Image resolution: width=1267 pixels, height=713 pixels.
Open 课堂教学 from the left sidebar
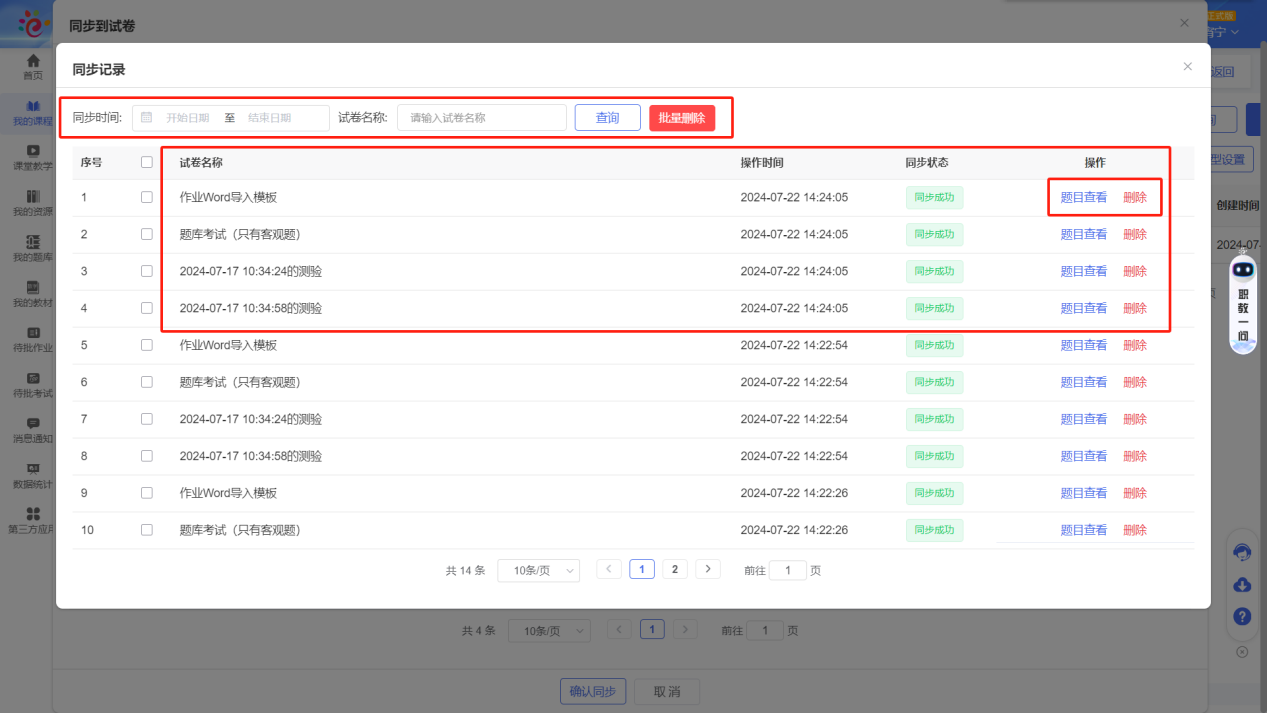click(x=33, y=151)
